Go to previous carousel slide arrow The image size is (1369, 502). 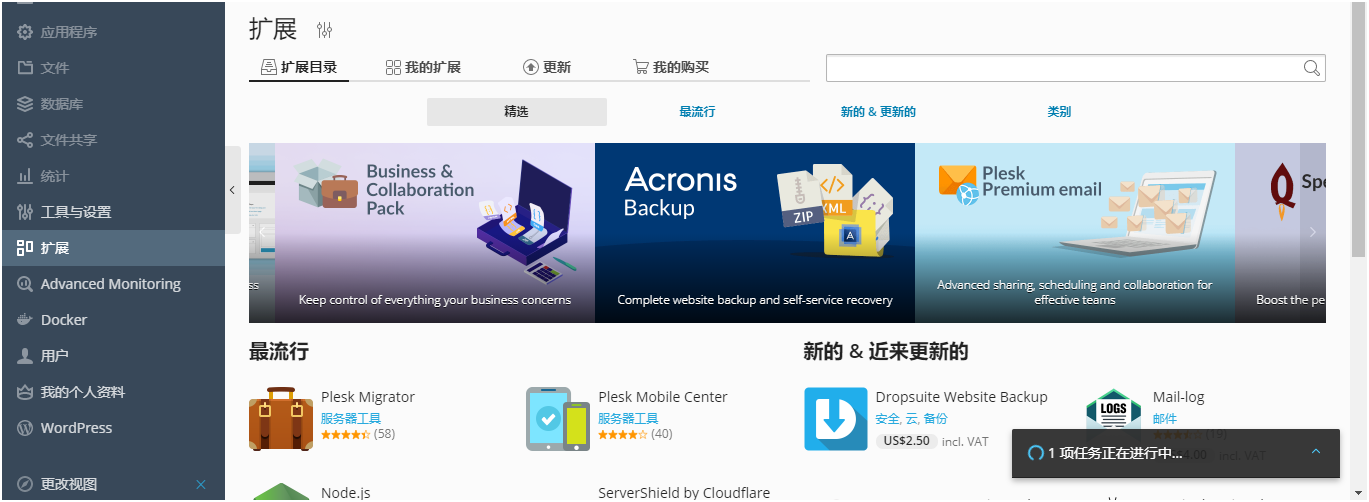click(x=262, y=232)
